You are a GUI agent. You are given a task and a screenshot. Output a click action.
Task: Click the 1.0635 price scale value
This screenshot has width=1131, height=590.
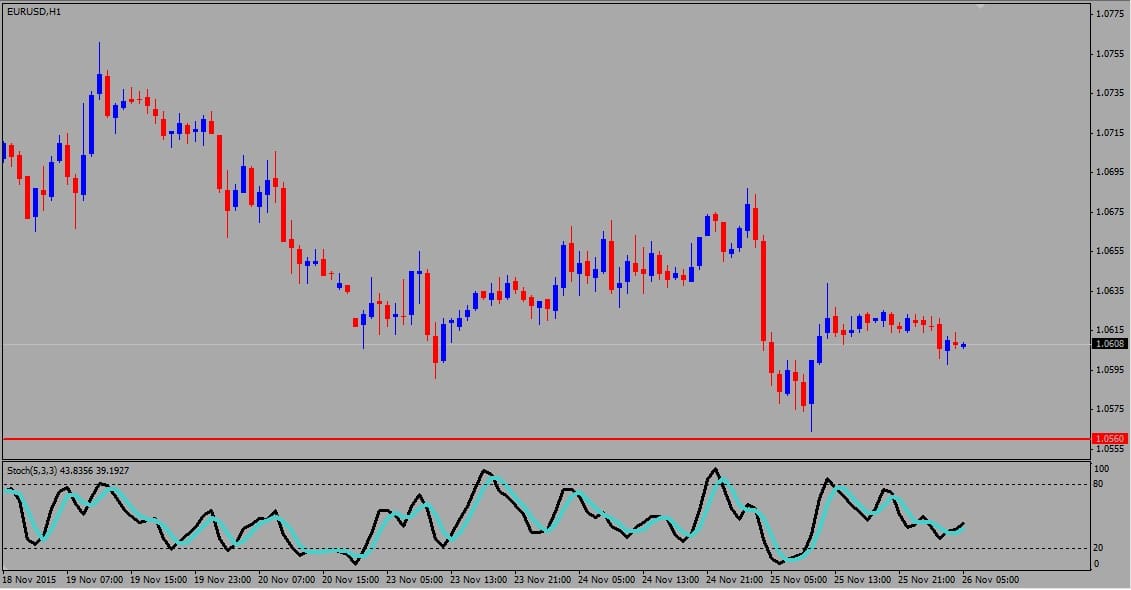point(1109,291)
